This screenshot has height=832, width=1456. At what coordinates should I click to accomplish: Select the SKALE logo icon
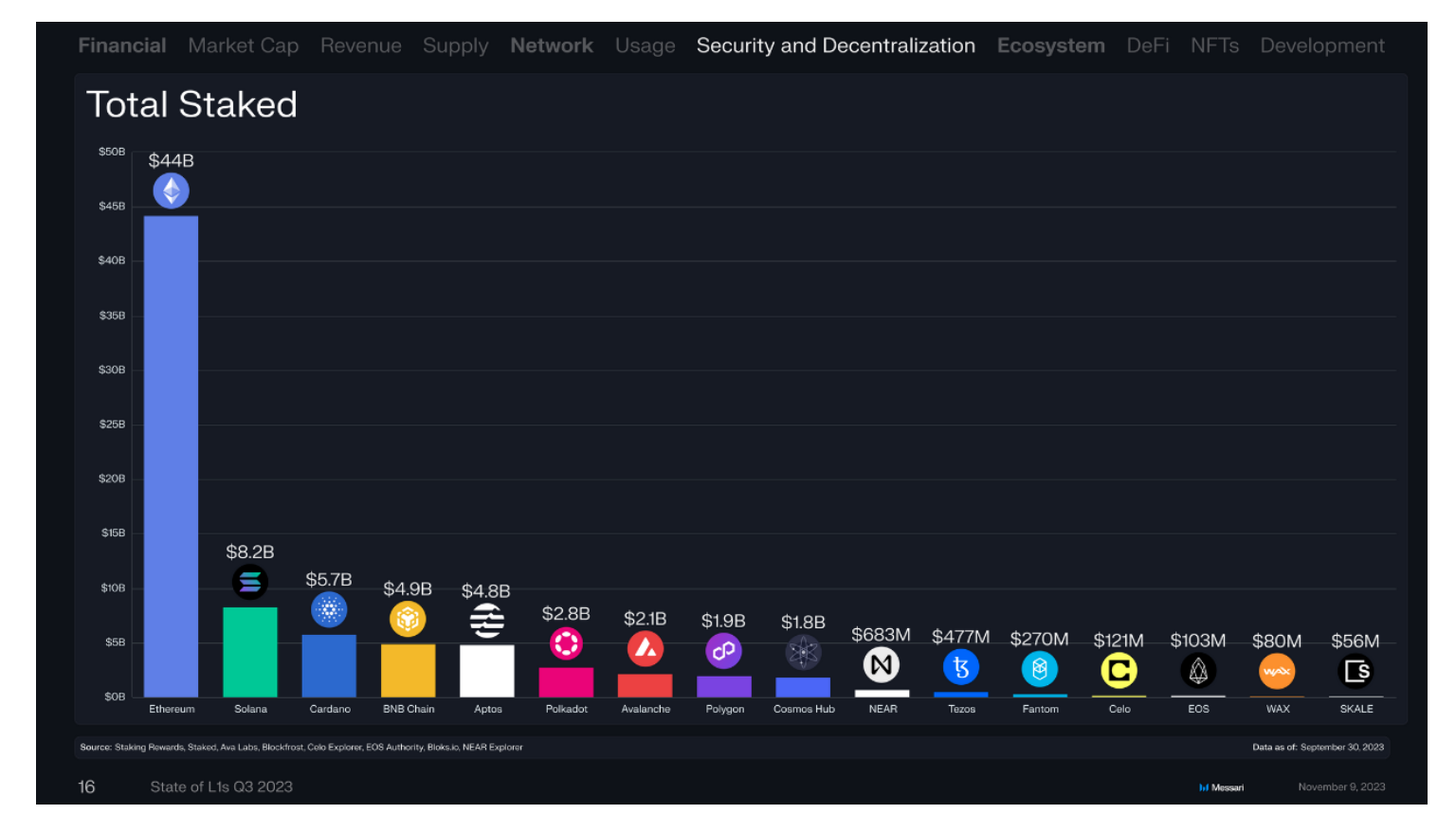tap(1356, 672)
